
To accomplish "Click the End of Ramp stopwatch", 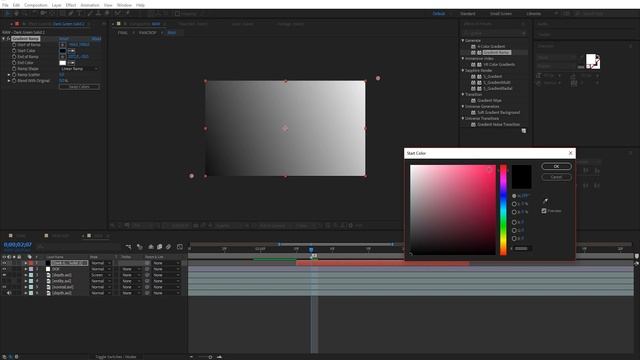I will click(x=14, y=57).
